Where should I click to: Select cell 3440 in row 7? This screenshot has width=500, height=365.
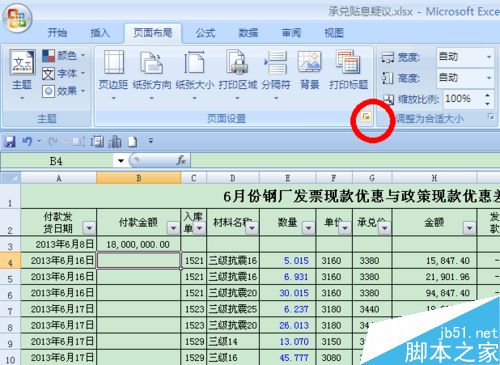(372, 309)
